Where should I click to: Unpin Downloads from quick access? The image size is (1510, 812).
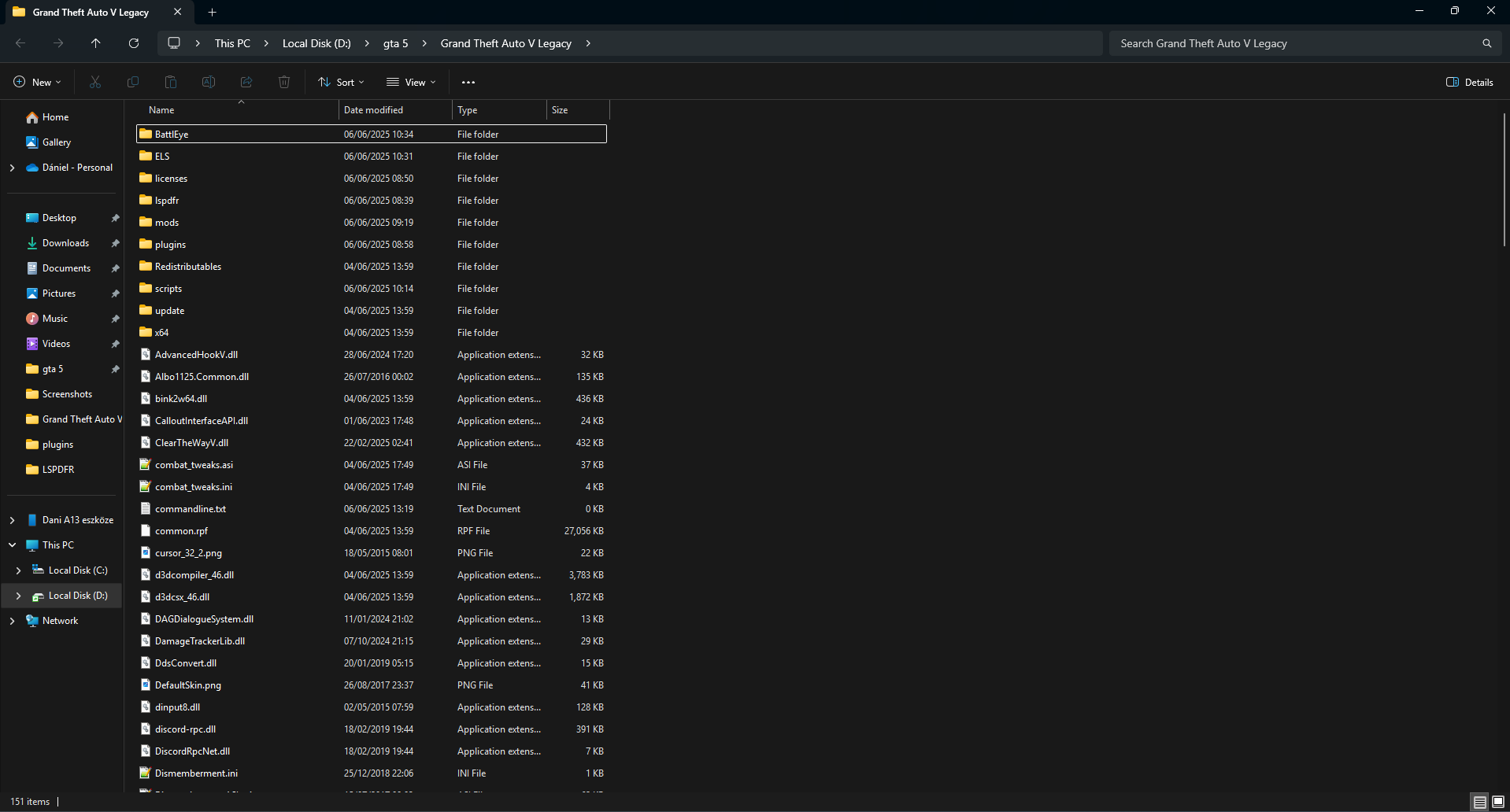(x=115, y=243)
